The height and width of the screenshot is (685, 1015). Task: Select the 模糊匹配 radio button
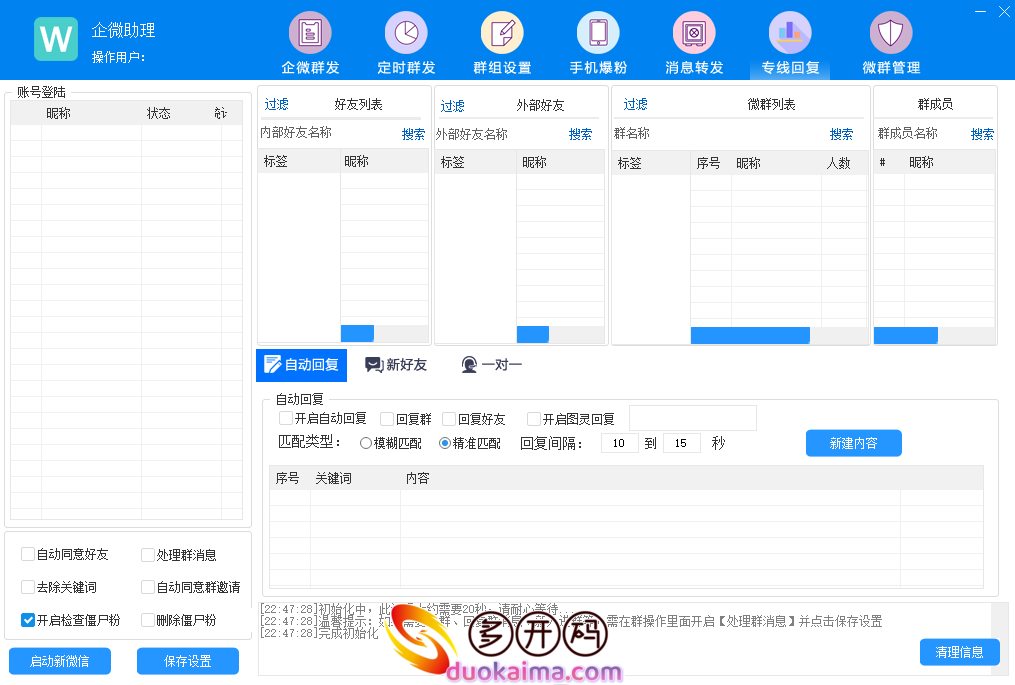[366, 443]
